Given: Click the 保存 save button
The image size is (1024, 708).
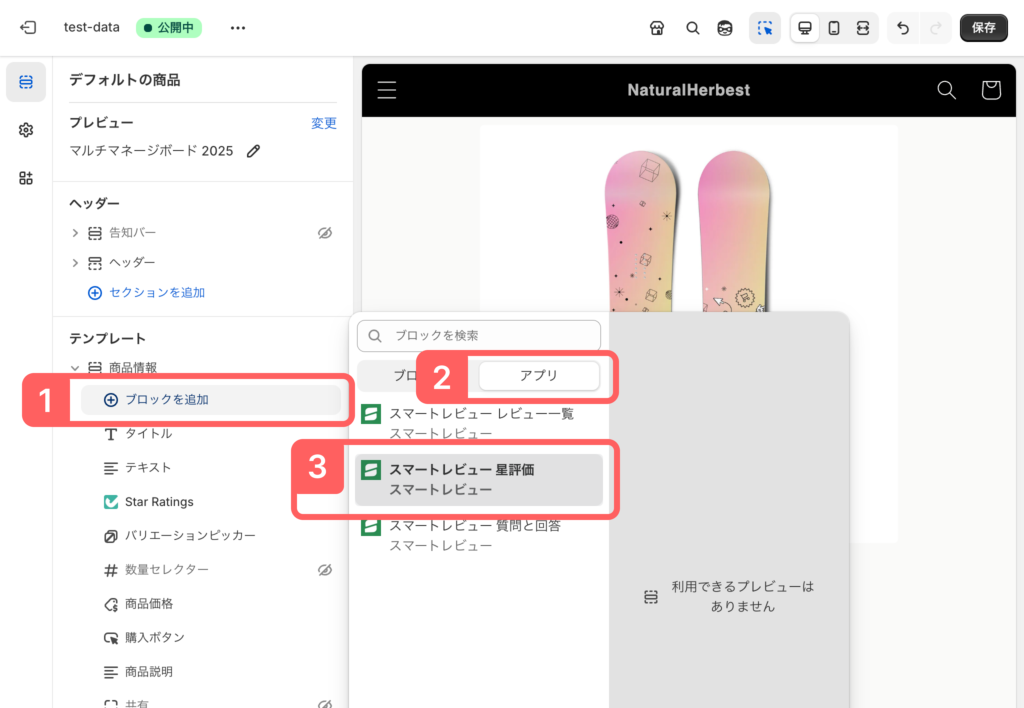Looking at the screenshot, I should pos(983,28).
